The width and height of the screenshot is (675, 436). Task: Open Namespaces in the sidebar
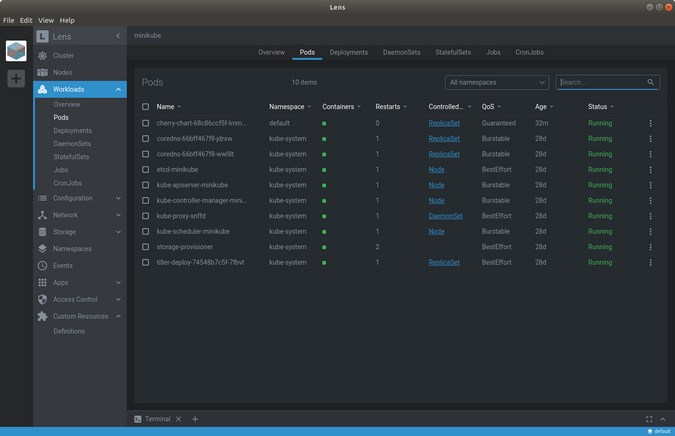(72, 248)
